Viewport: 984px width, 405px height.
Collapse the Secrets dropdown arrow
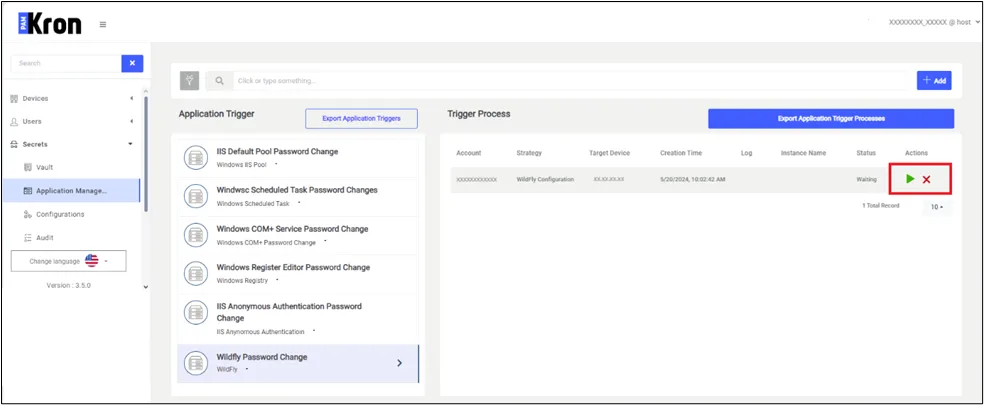point(131,144)
